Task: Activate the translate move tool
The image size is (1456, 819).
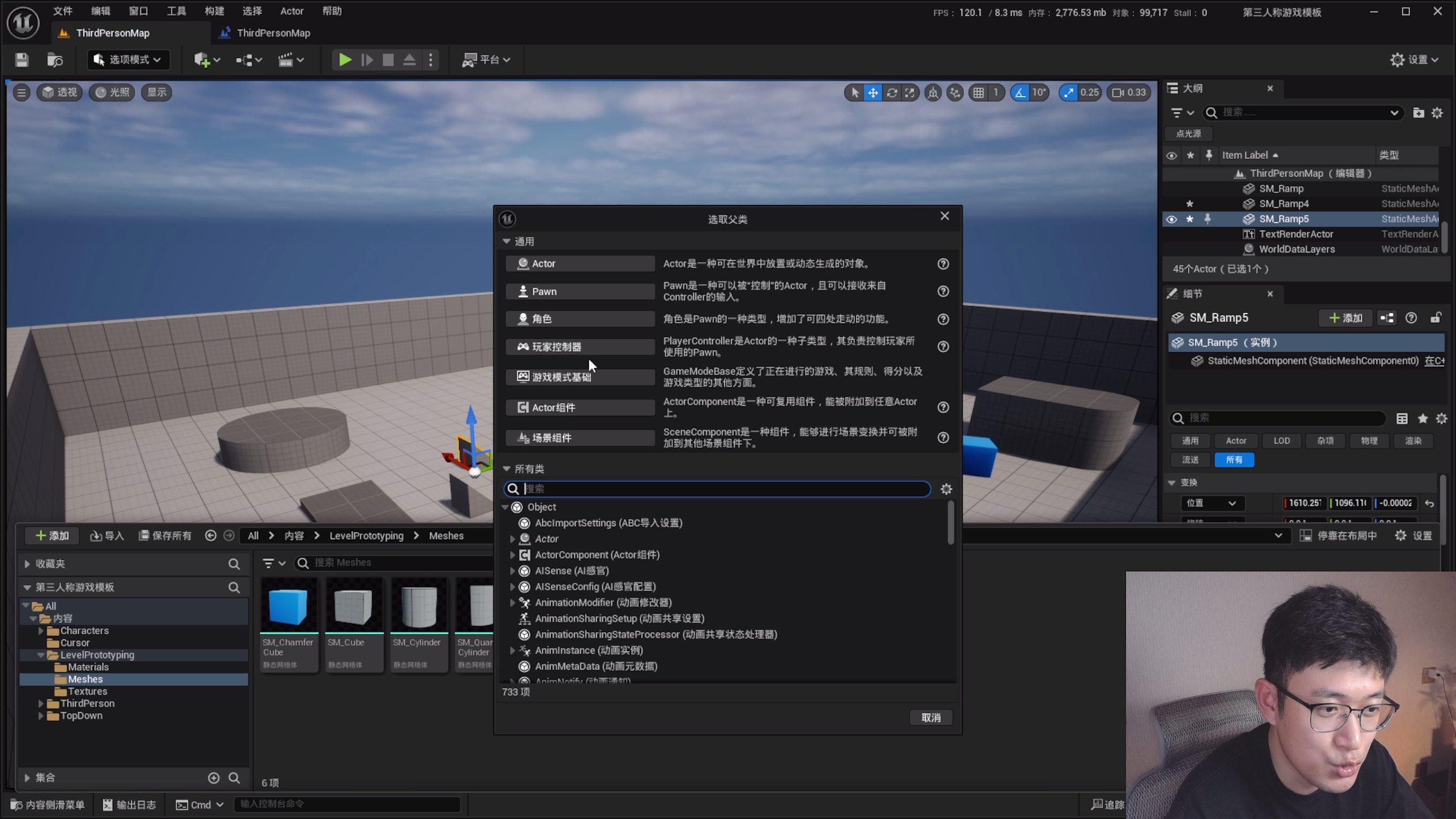Action: (x=873, y=93)
